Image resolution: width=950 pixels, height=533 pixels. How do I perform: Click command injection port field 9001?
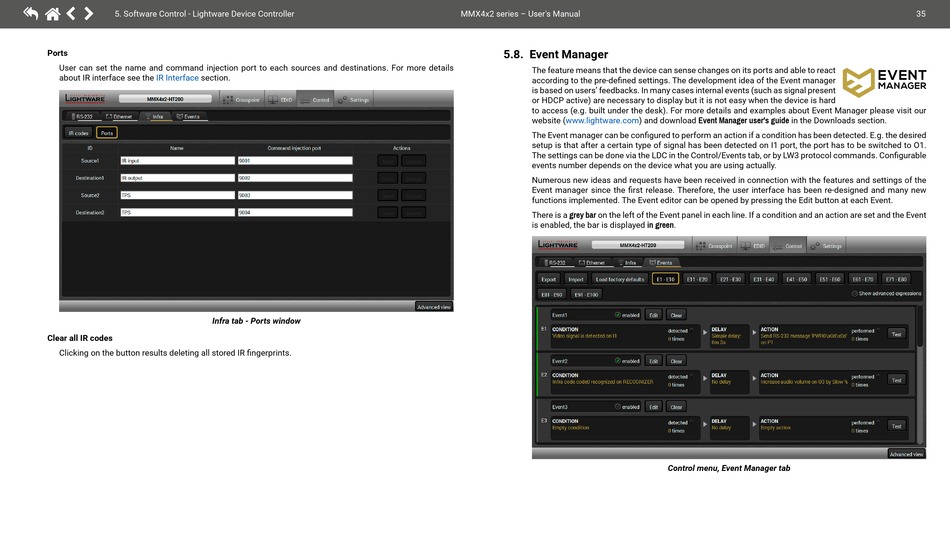[x=294, y=161]
